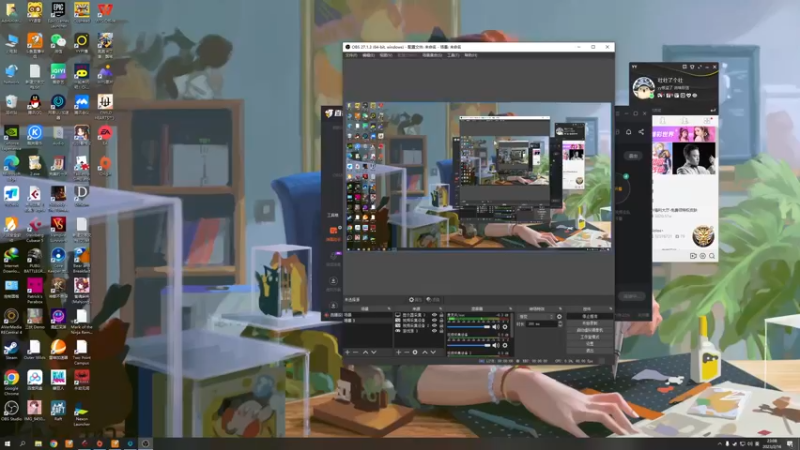Viewport: 800px width, 450px height.
Task: Click source Properties button above Sources dock
Action: (x=415, y=299)
